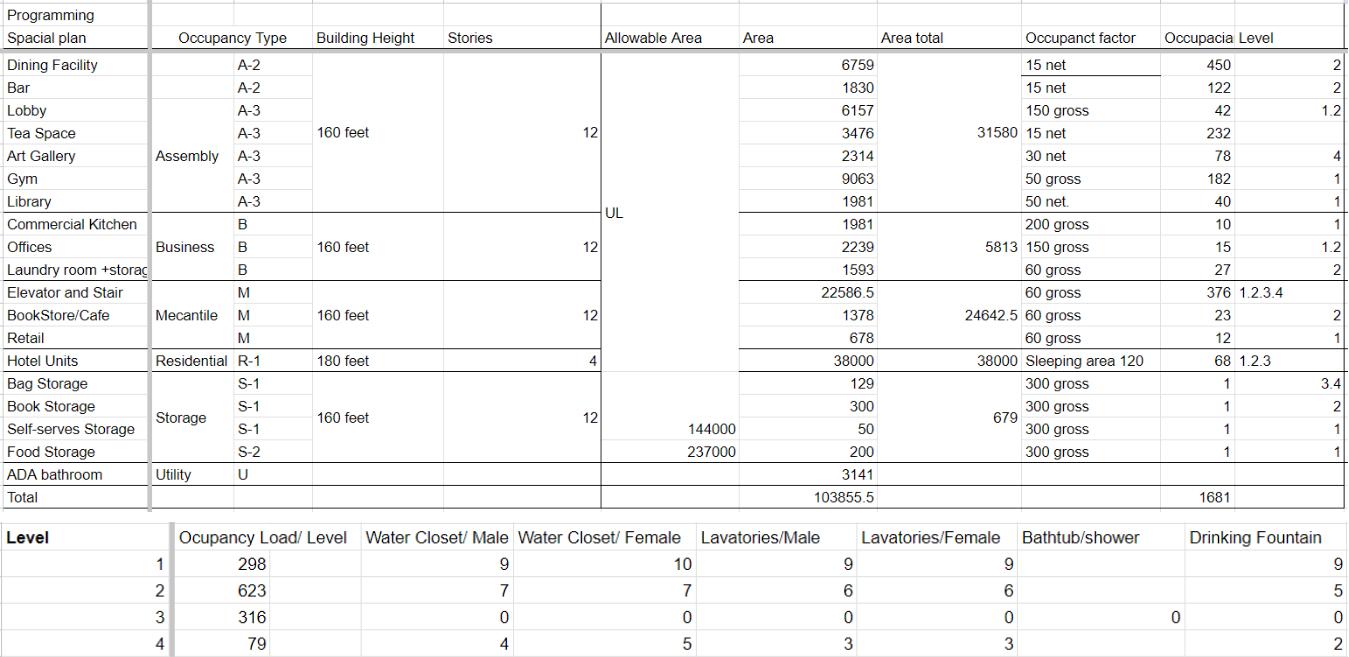Click the area total '31580'
Viewport: 1349px width, 657px height.
coord(949,133)
